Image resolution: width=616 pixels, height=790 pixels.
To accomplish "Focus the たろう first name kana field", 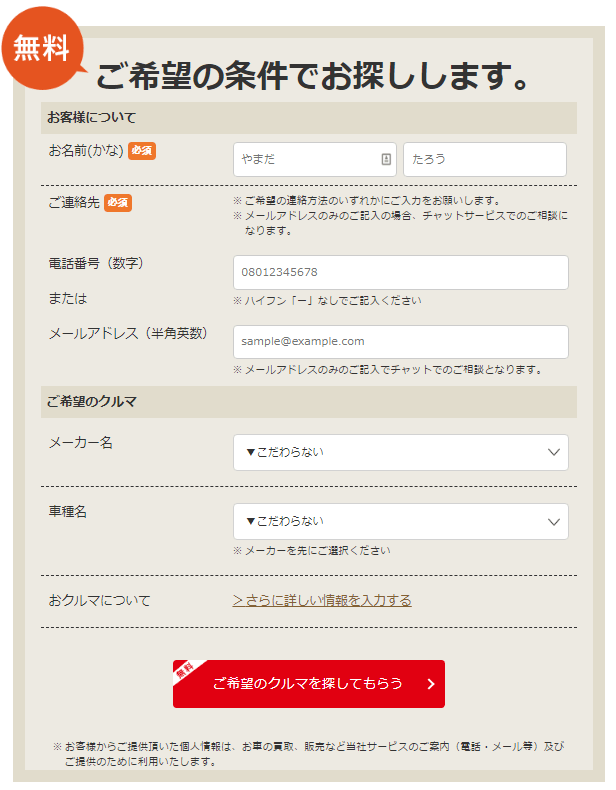I will click(x=485, y=159).
